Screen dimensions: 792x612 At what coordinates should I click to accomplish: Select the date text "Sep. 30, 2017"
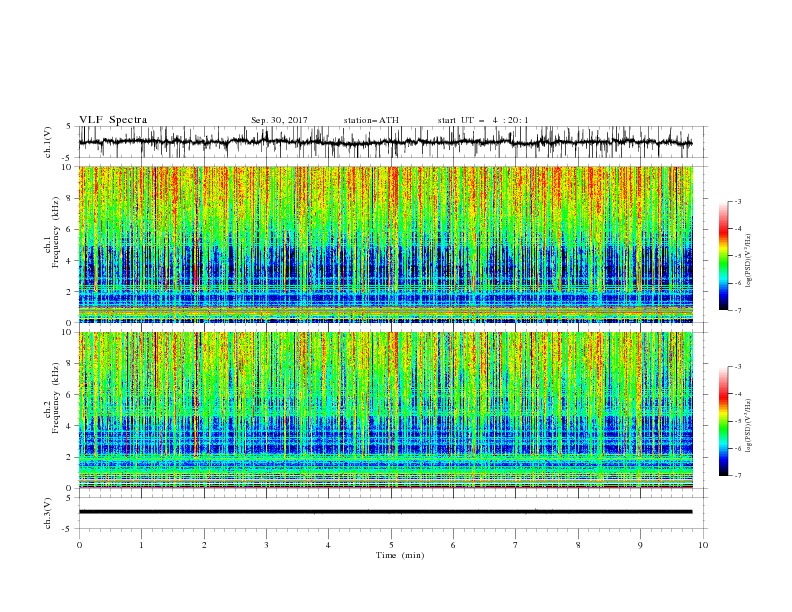tap(279, 120)
